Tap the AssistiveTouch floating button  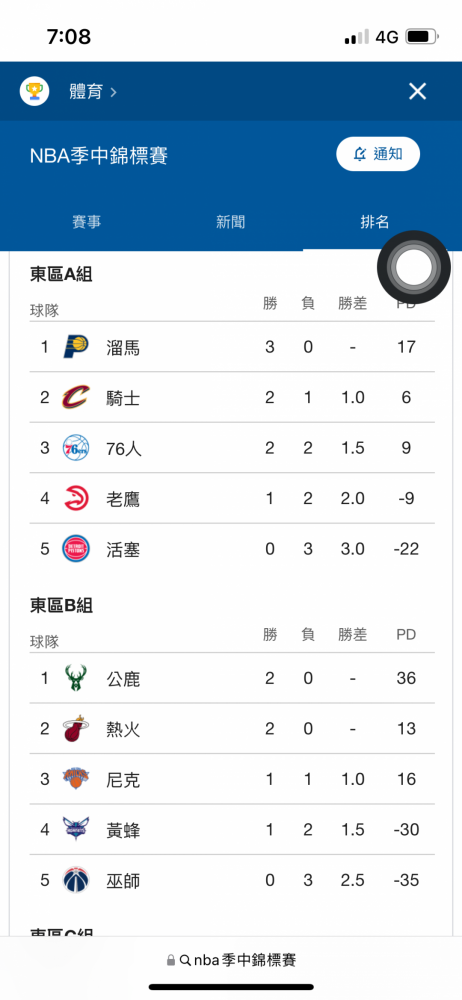pos(414,267)
